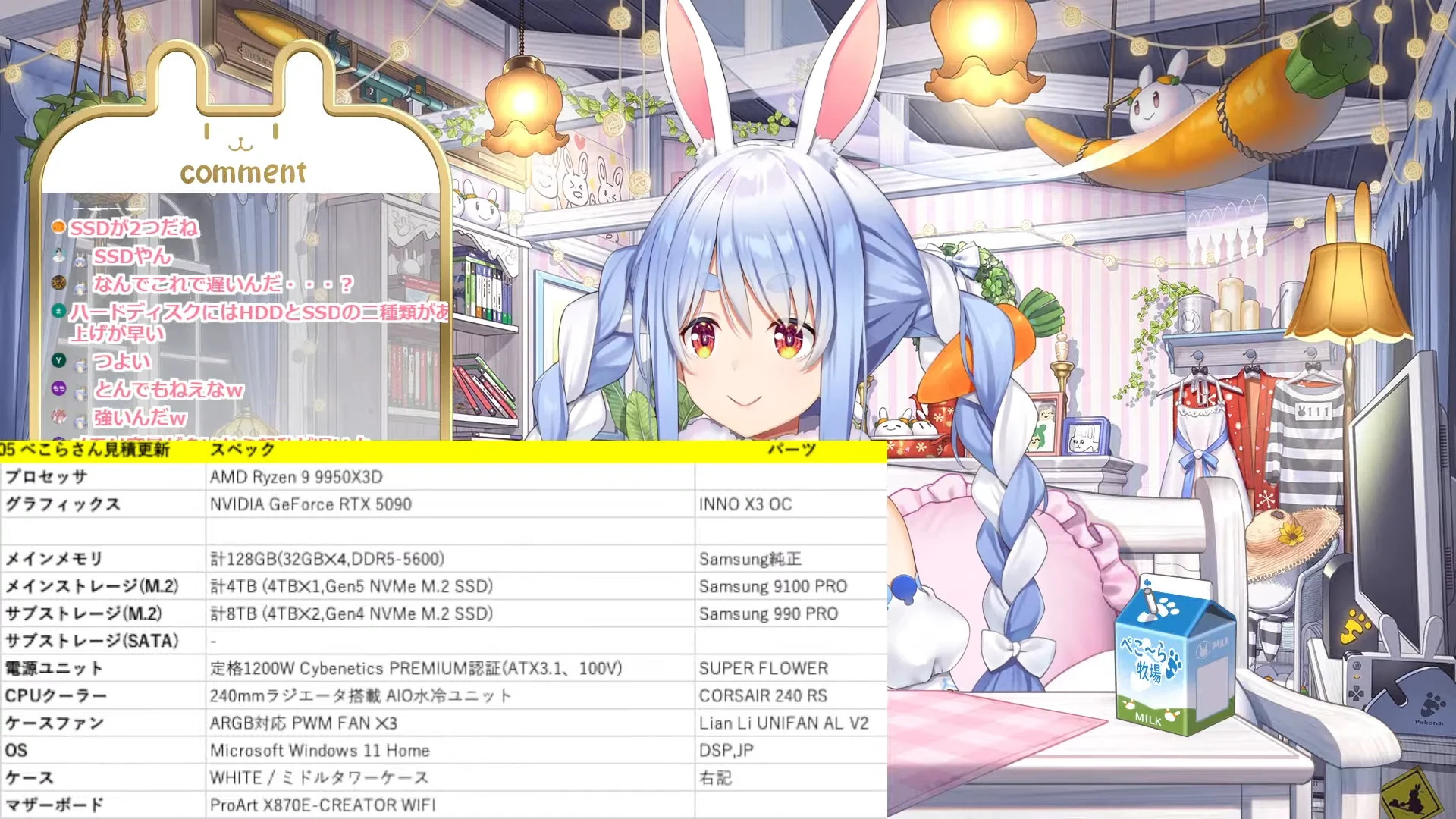Click the 'Lian Li UNIFAN AL V2' cell
Screen dimensions: 1456x819
[783, 723]
